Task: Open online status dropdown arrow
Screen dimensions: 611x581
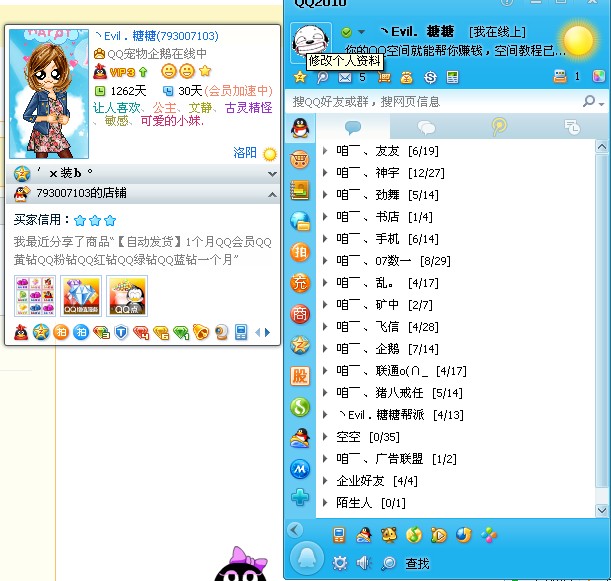Action: 361,32
